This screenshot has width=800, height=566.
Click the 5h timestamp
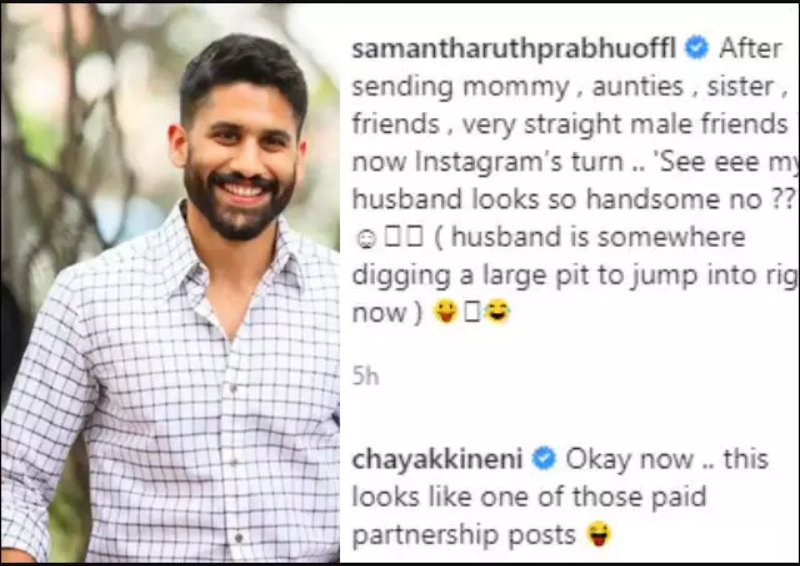pos(365,377)
